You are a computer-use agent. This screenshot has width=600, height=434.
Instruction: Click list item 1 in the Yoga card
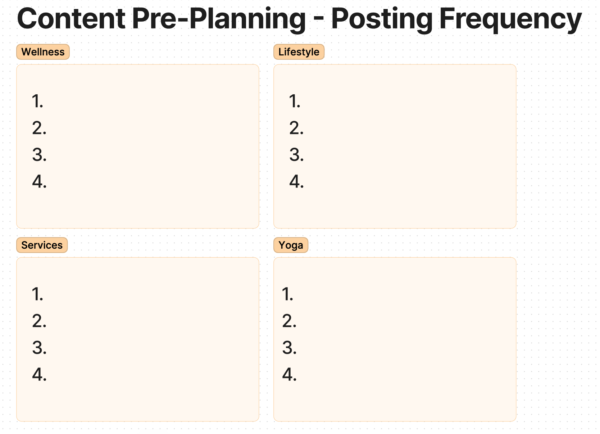288,294
